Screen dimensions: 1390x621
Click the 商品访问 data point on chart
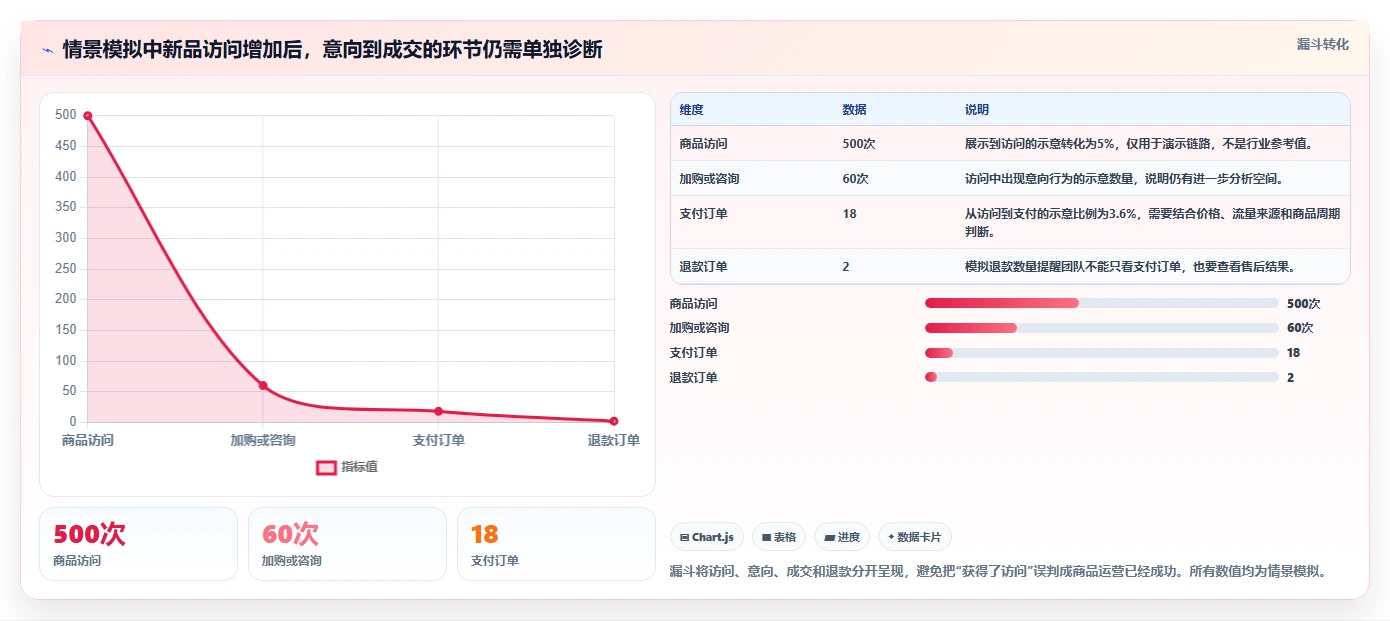[x=88, y=116]
